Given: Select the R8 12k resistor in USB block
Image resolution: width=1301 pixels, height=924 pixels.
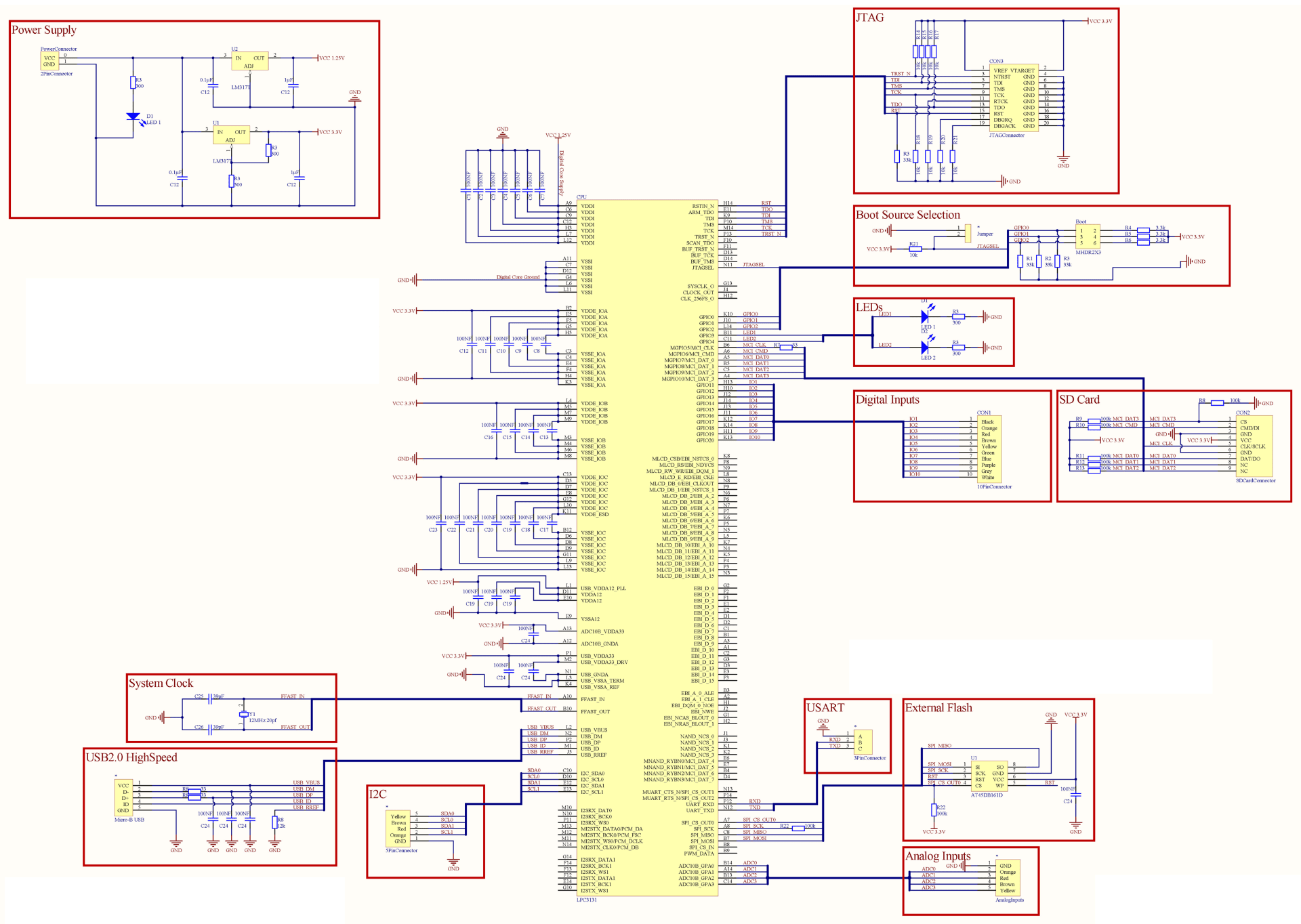Looking at the screenshot, I should tap(275, 822).
